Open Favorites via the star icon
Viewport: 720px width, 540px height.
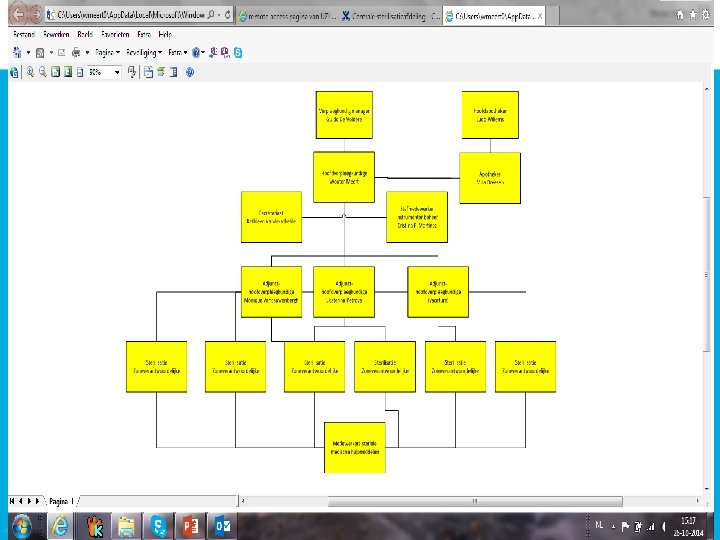point(693,15)
